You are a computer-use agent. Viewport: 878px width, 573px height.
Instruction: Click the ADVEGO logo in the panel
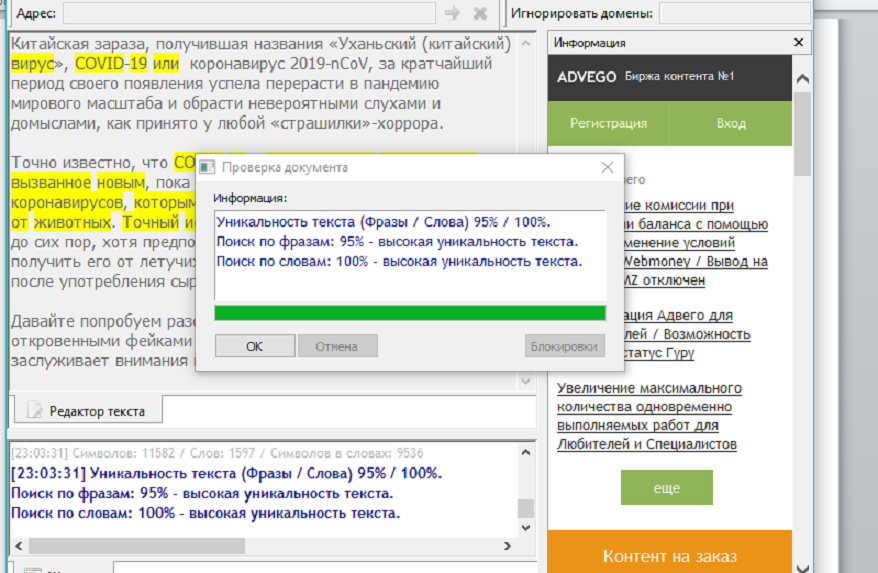click(585, 77)
